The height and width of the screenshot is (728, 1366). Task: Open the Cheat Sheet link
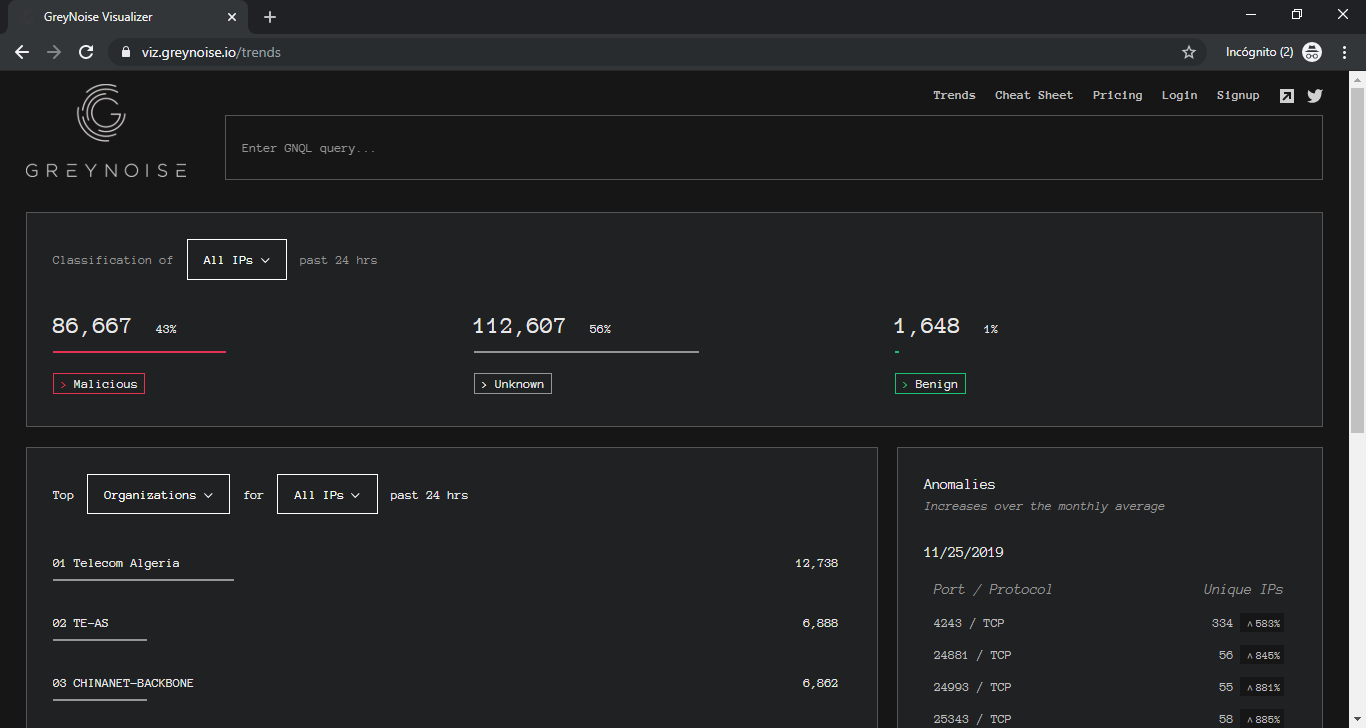pos(1034,95)
